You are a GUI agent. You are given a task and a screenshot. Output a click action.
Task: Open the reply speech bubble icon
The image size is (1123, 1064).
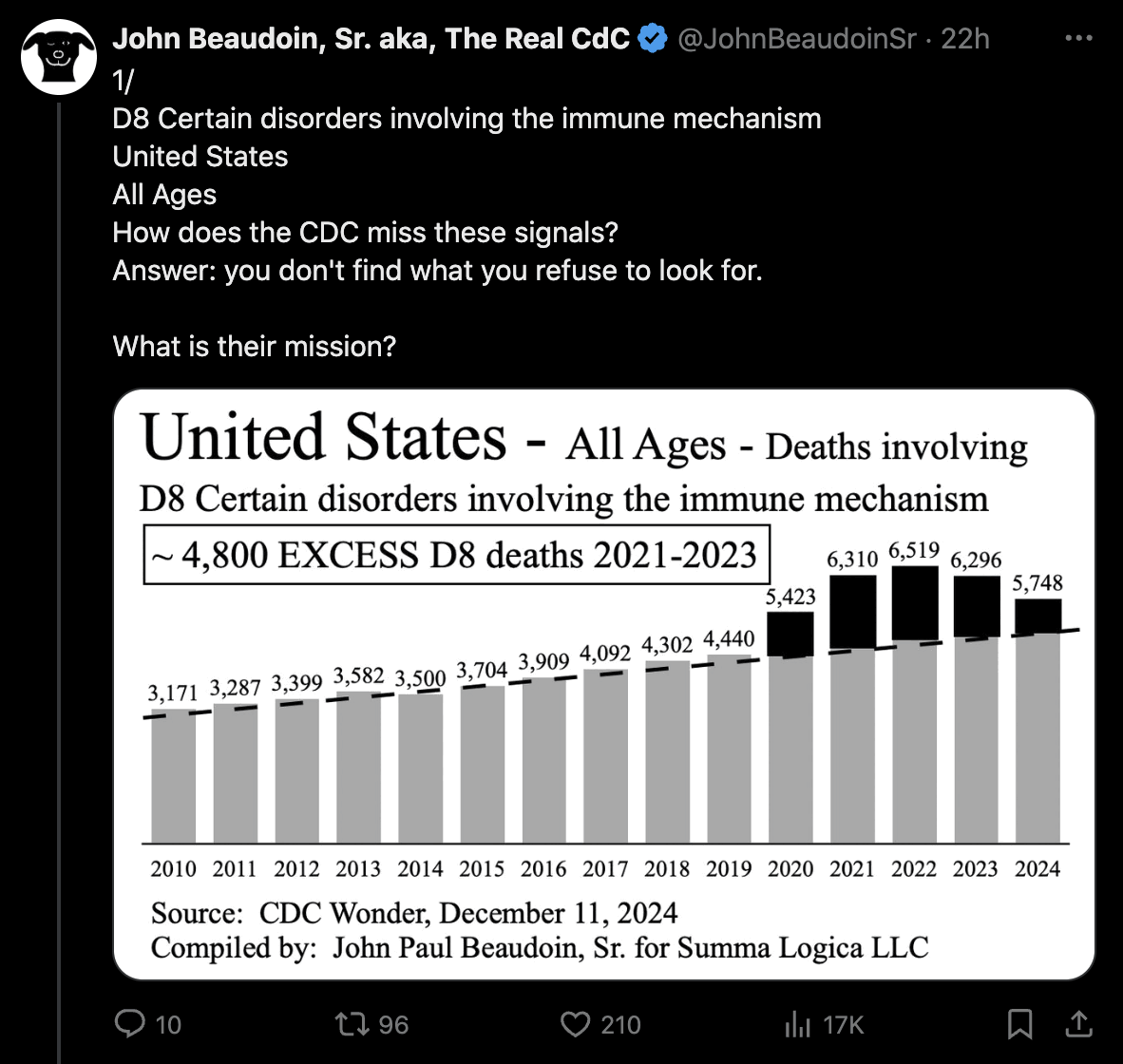pos(128,1023)
